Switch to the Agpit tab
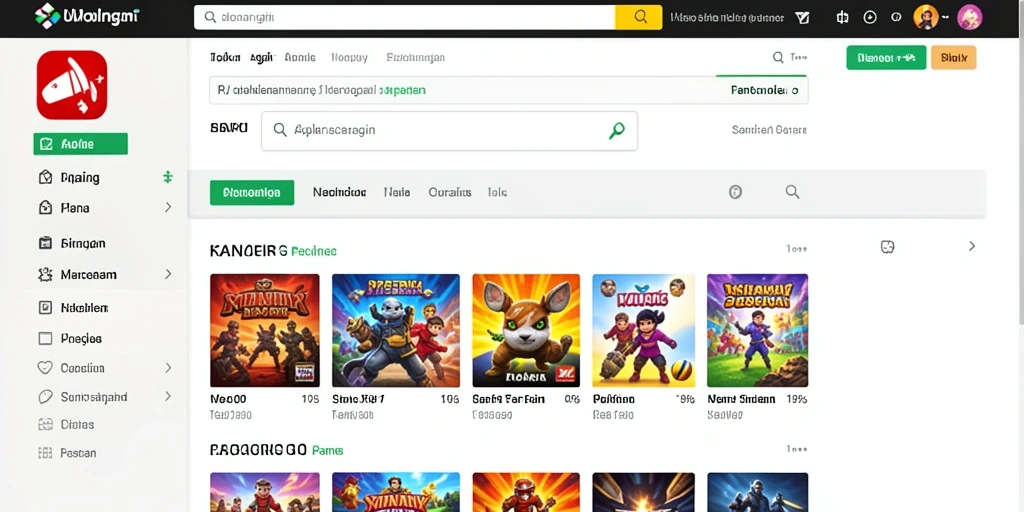1024x512 pixels. [262, 57]
